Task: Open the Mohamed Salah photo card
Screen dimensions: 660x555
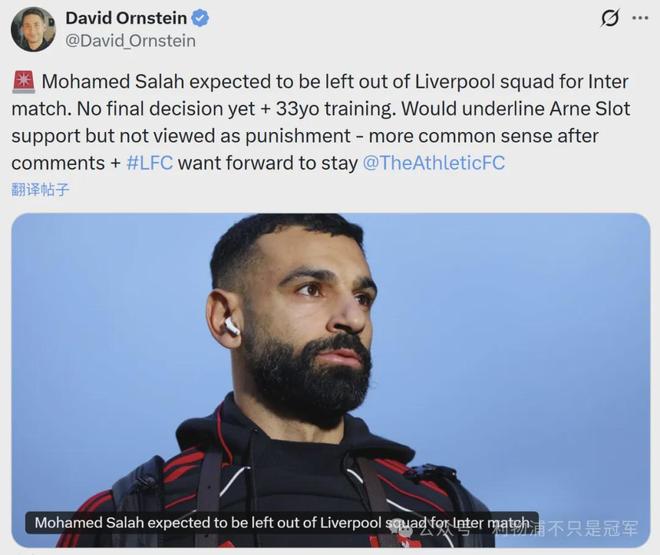Action: click(331, 380)
